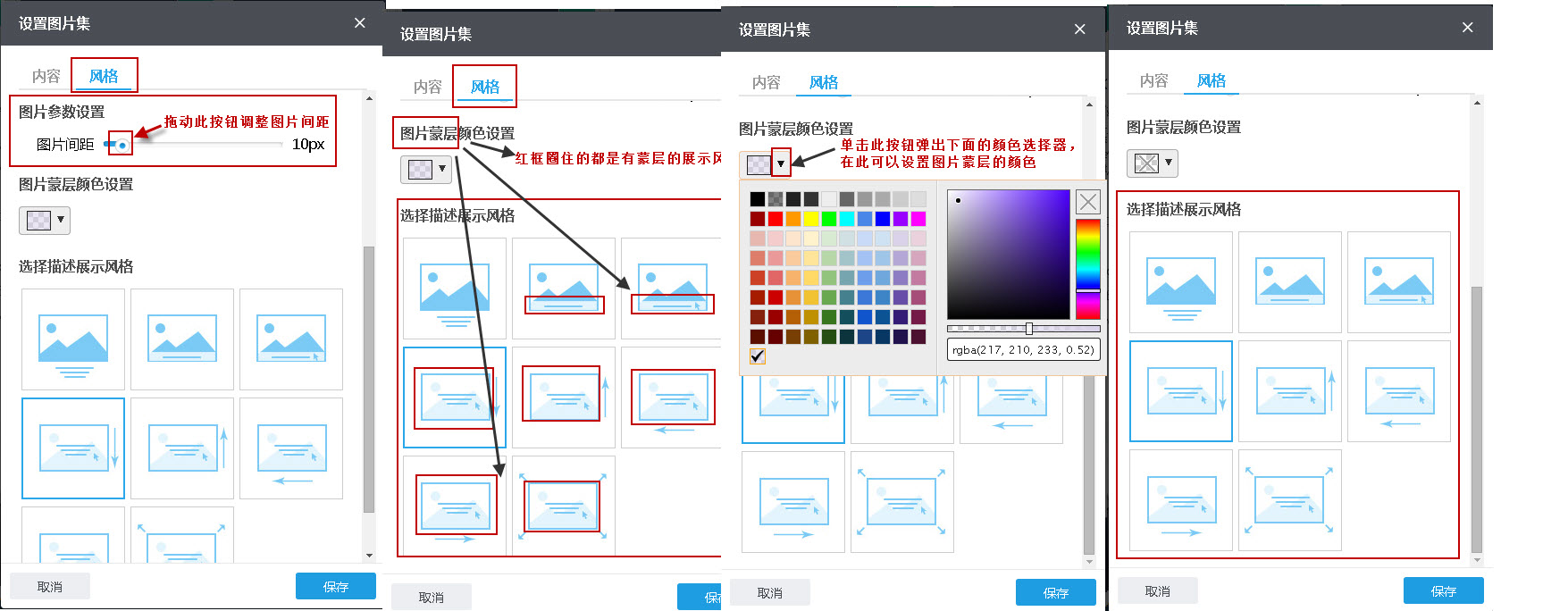The height and width of the screenshot is (611, 1568).
Task: Select the first description style in leftmost dialog
Action: click(x=73, y=339)
